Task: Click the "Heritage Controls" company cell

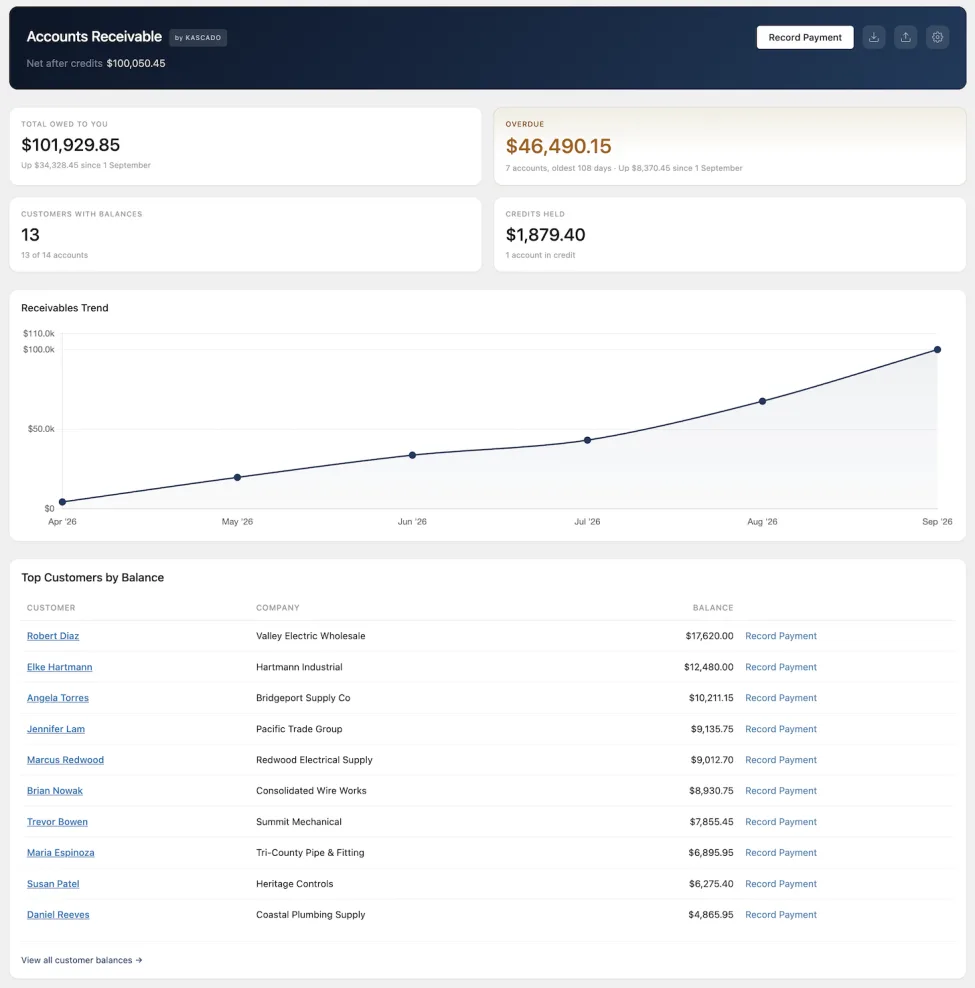Action: (294, 883)
